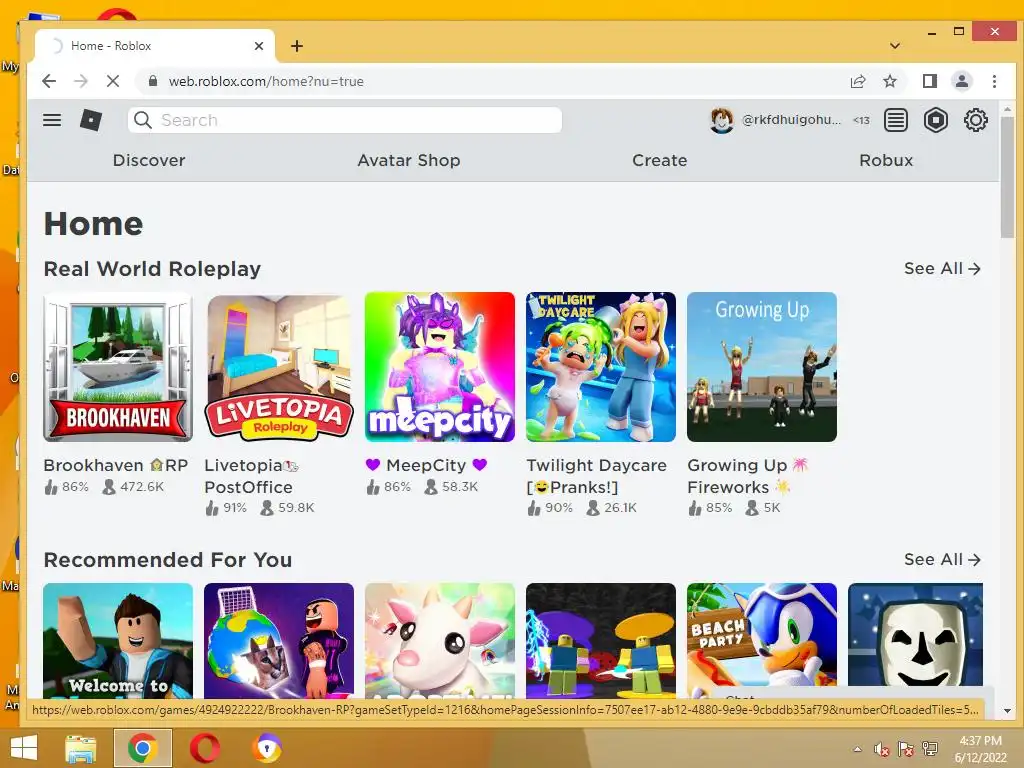Open the yellow noob characters thumbnail
Screen dimensions: 1024x768
pyautogui.click(x=601, y=641)
